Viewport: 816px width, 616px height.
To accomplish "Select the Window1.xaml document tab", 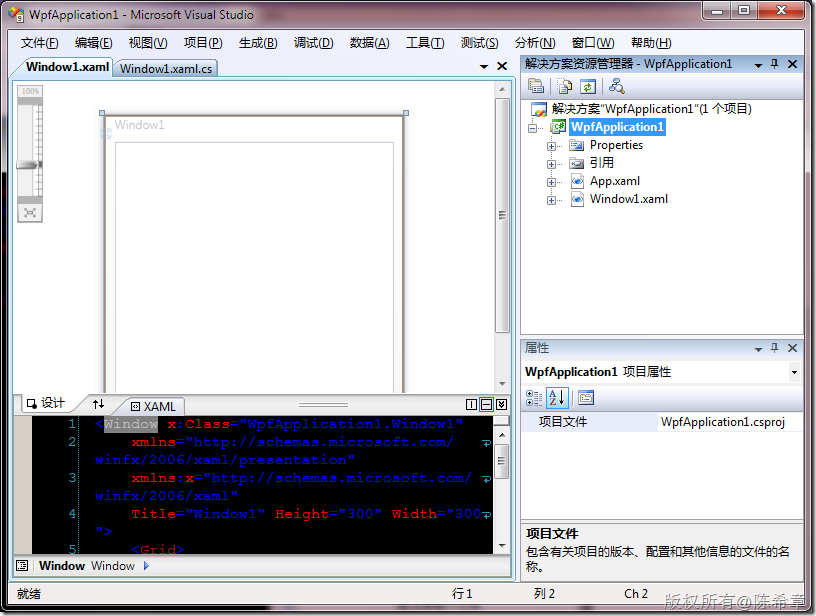I will point(67,67).
